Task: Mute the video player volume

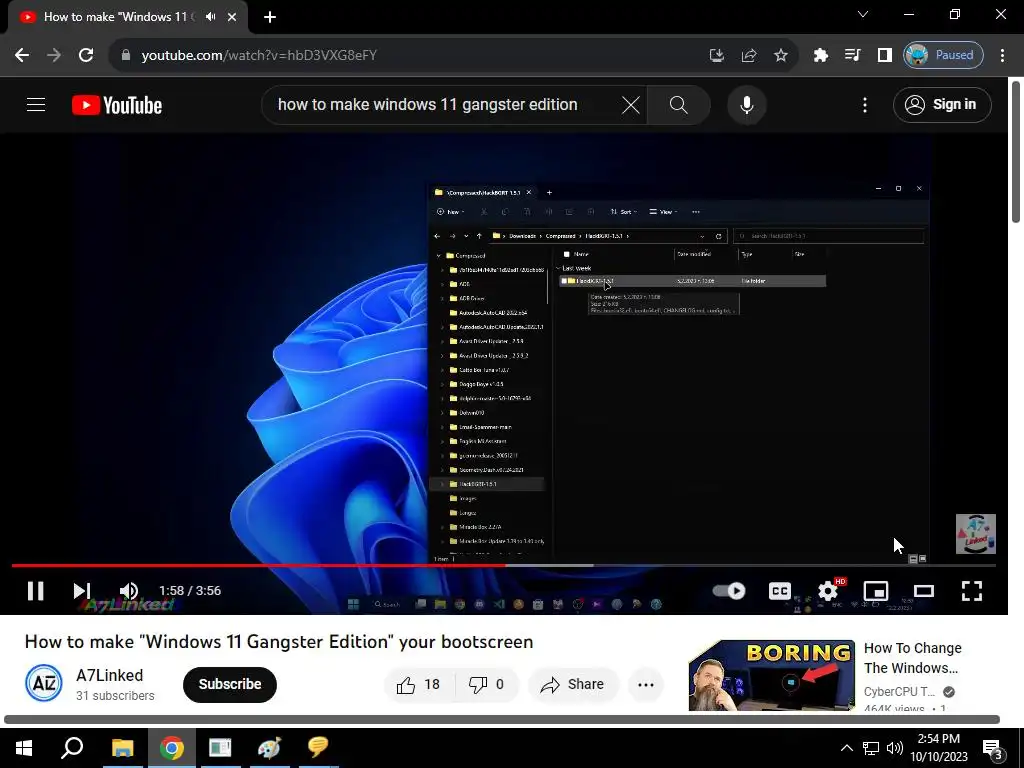Action: (x=129, y=590)
